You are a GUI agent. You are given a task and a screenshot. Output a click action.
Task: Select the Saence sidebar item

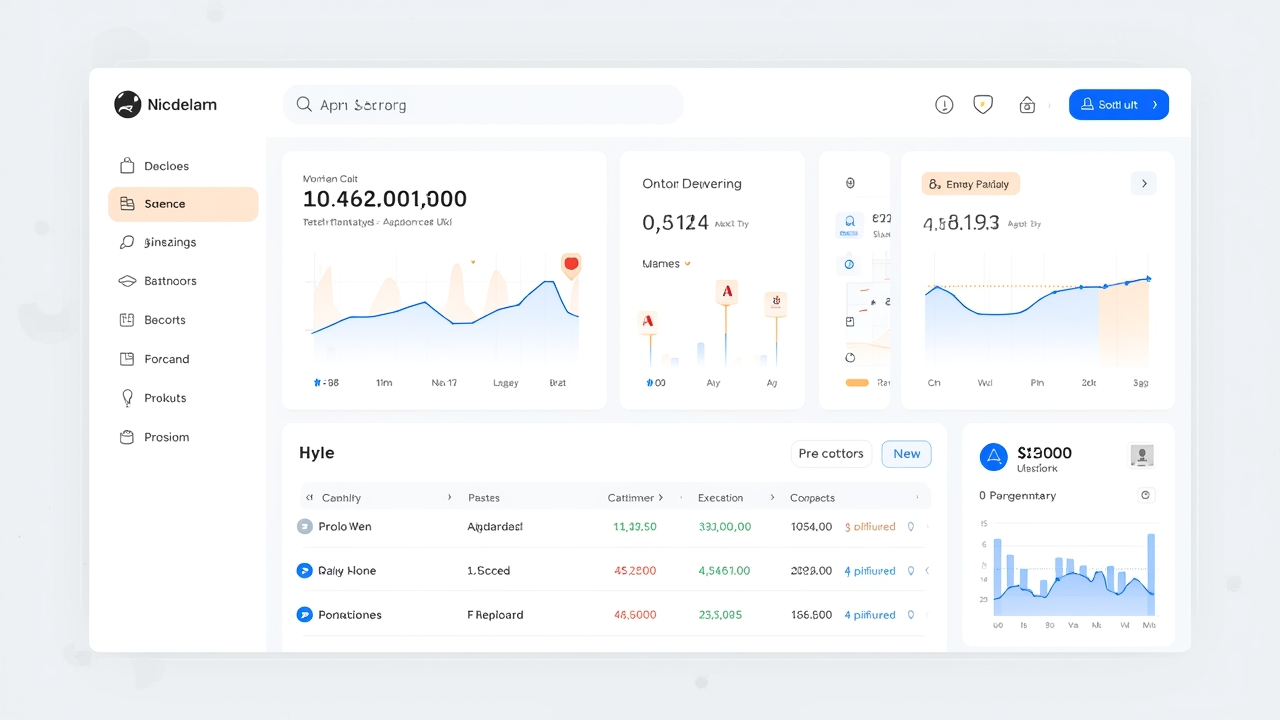coord(166,204)
